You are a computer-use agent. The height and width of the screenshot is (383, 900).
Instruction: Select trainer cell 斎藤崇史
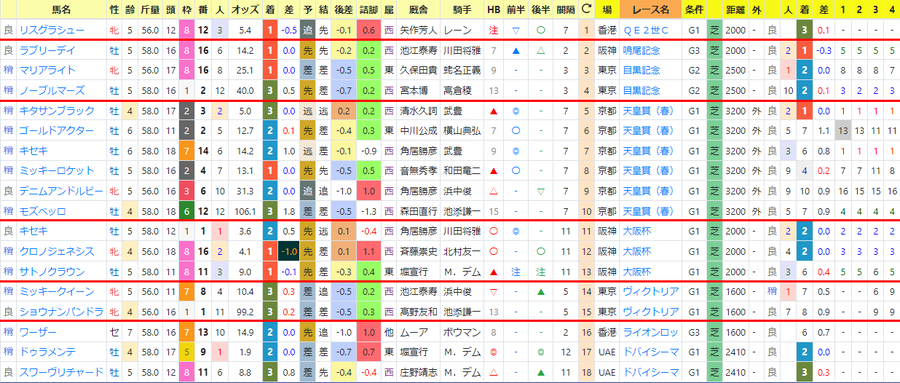[x=419, y=251]
